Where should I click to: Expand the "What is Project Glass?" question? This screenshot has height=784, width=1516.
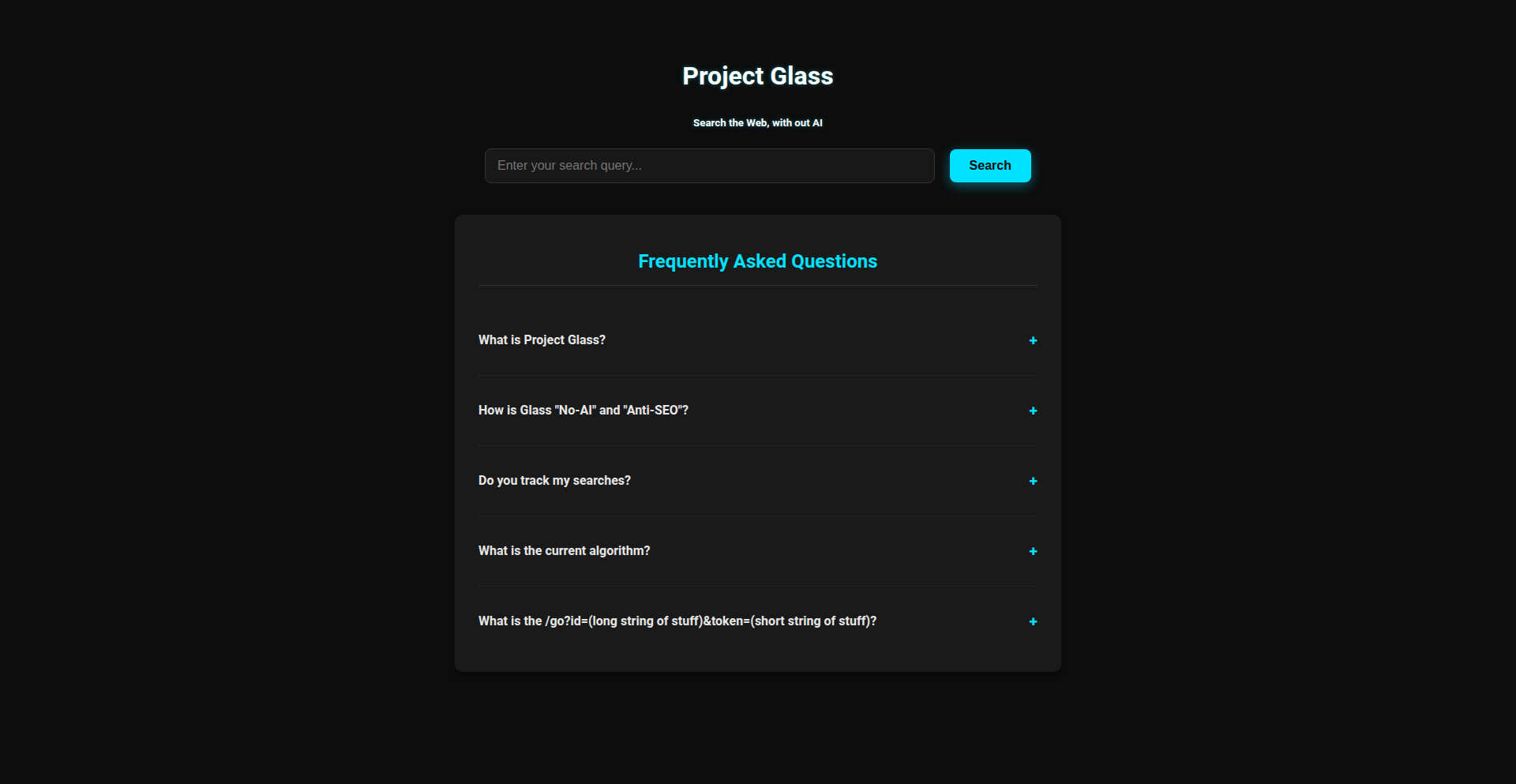[542, 340]
